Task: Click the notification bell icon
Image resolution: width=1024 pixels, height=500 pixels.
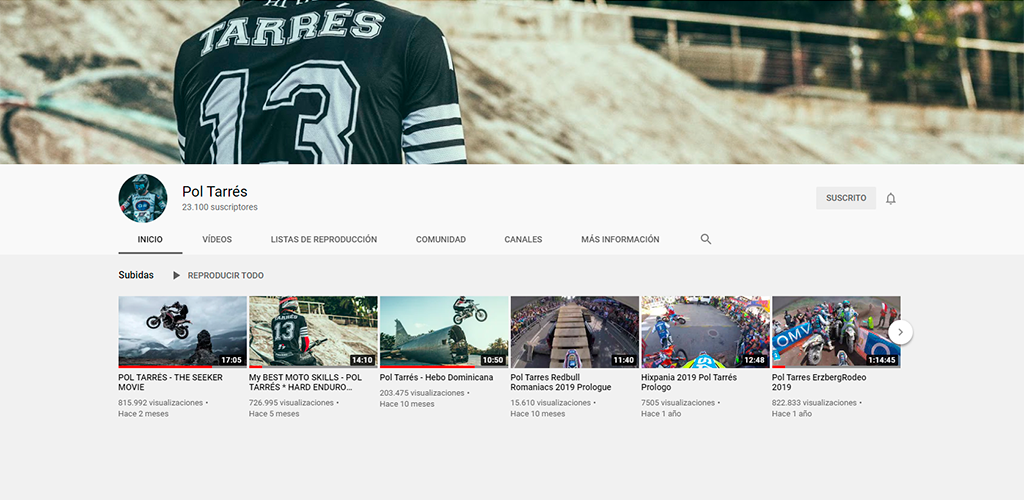Action: 891,198
